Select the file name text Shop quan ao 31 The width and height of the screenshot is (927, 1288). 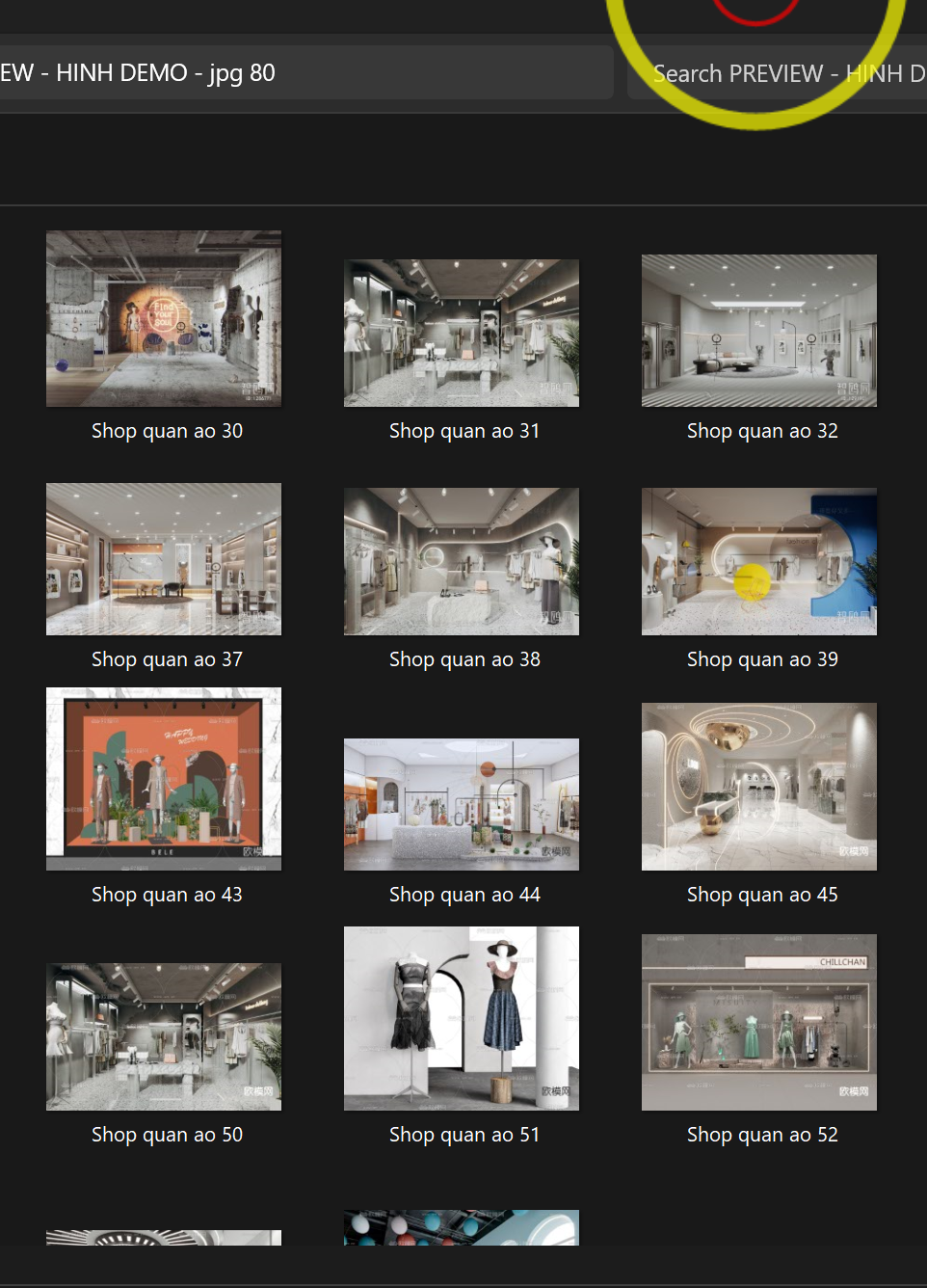click(x=464, y=431)
